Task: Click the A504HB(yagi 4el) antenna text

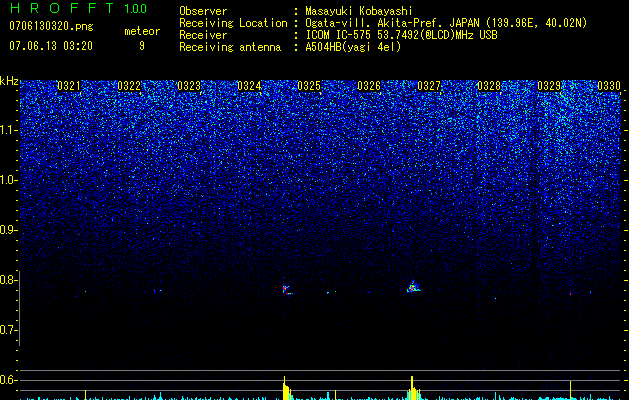Action: point(353,47)
